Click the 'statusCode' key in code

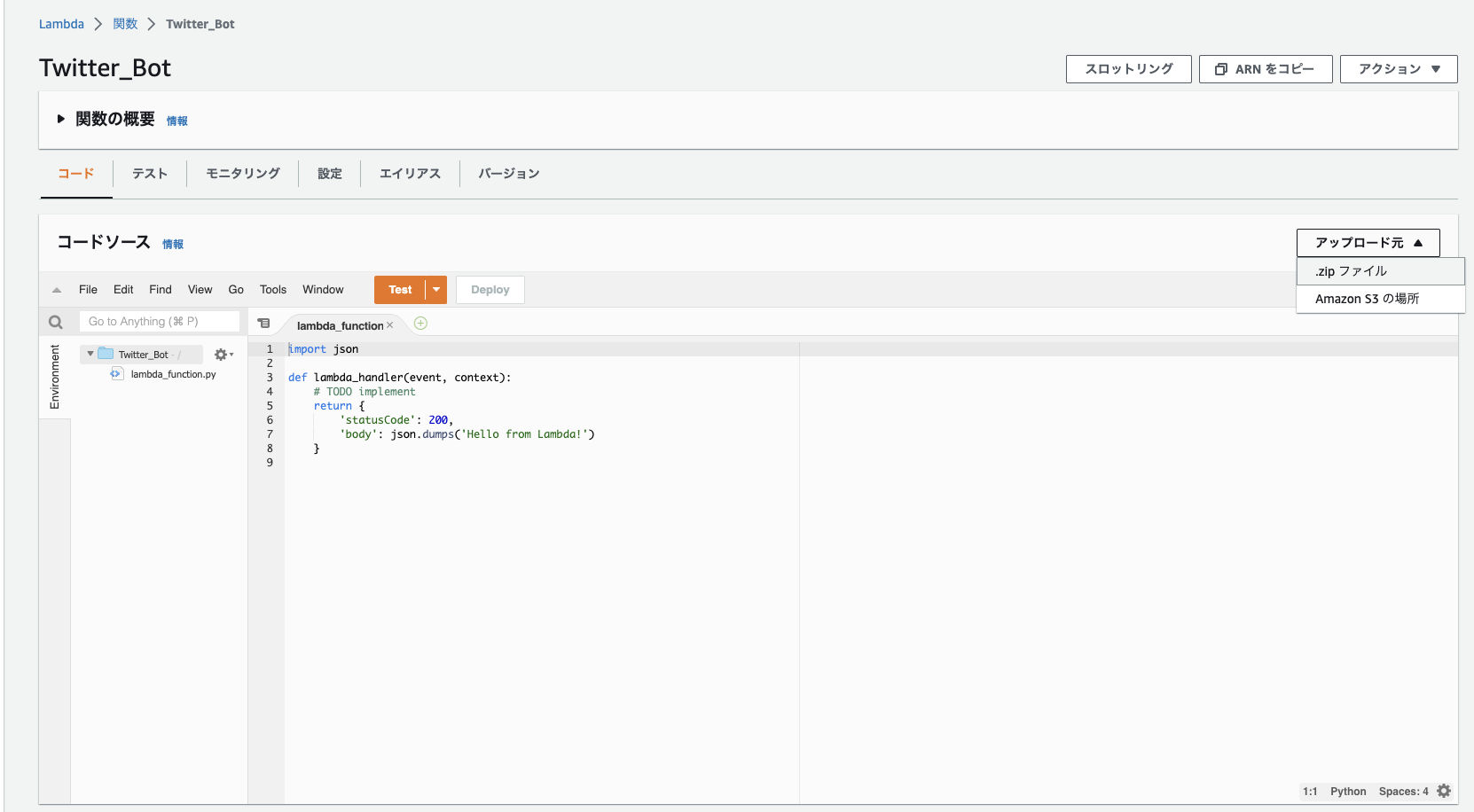pos(378,420)
